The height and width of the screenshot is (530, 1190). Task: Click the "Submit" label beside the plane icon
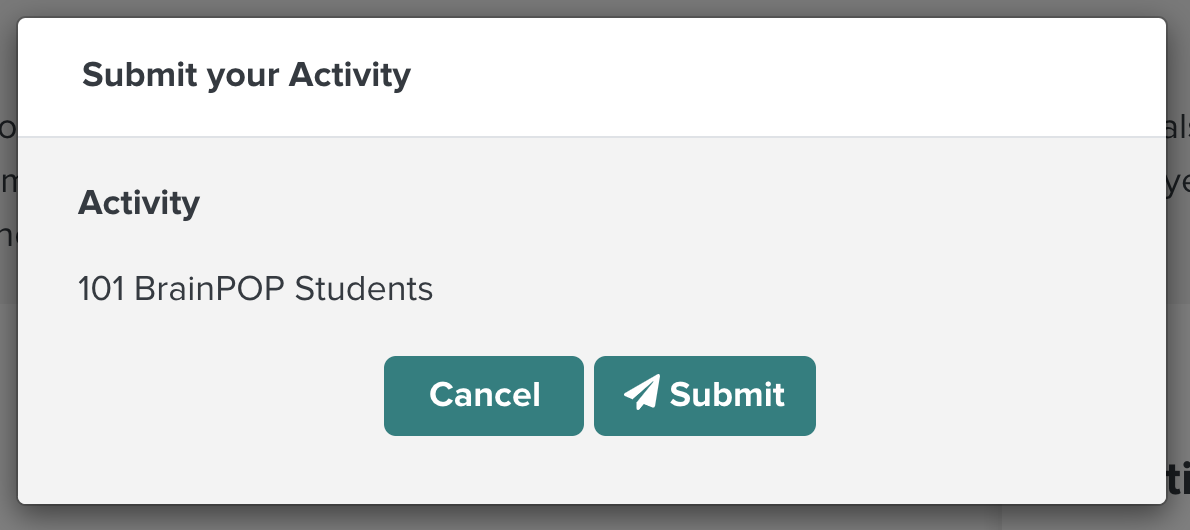(x=727, y=395)
